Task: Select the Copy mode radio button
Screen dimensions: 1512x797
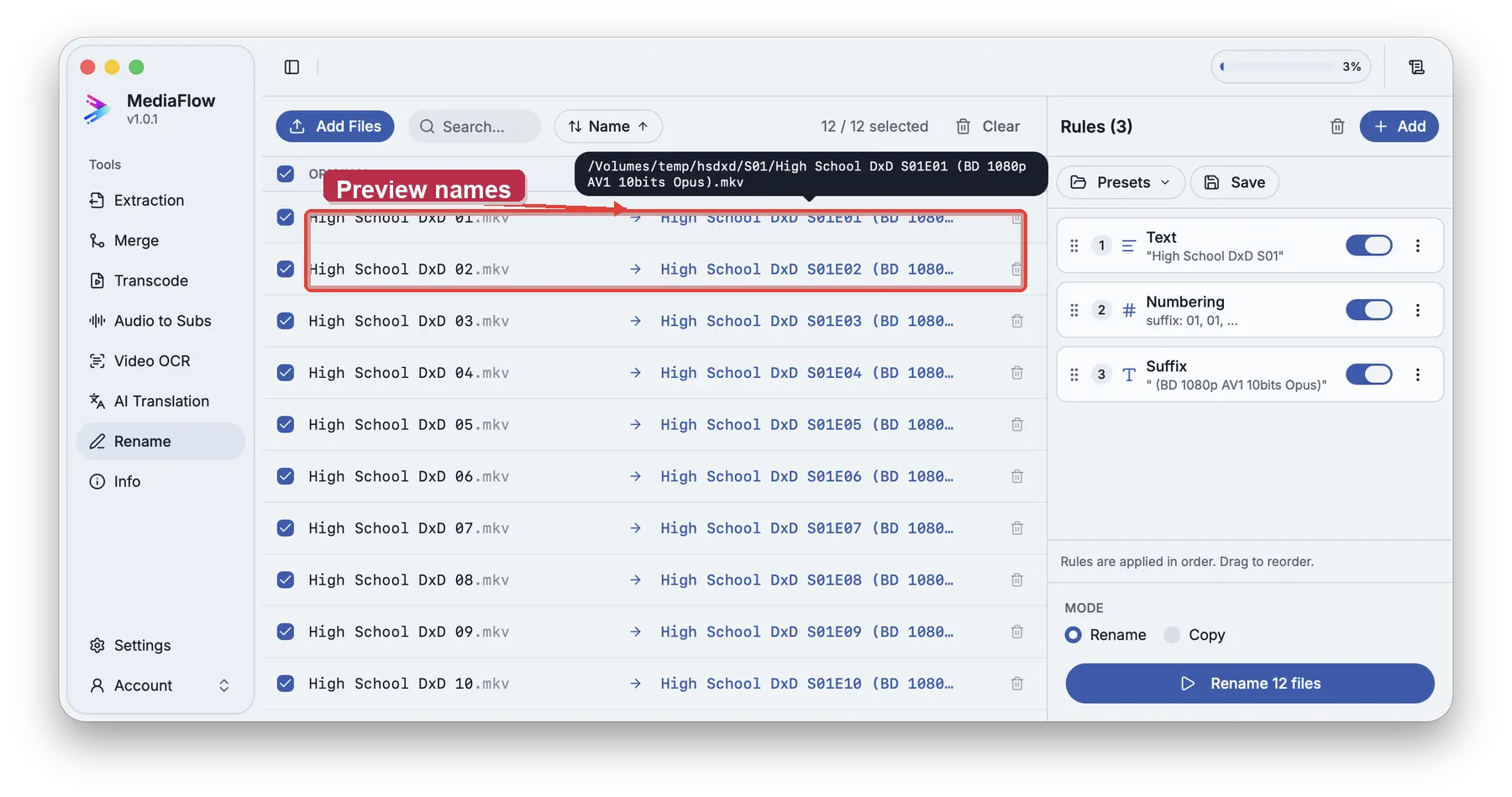Action: tap(1172, 635)
